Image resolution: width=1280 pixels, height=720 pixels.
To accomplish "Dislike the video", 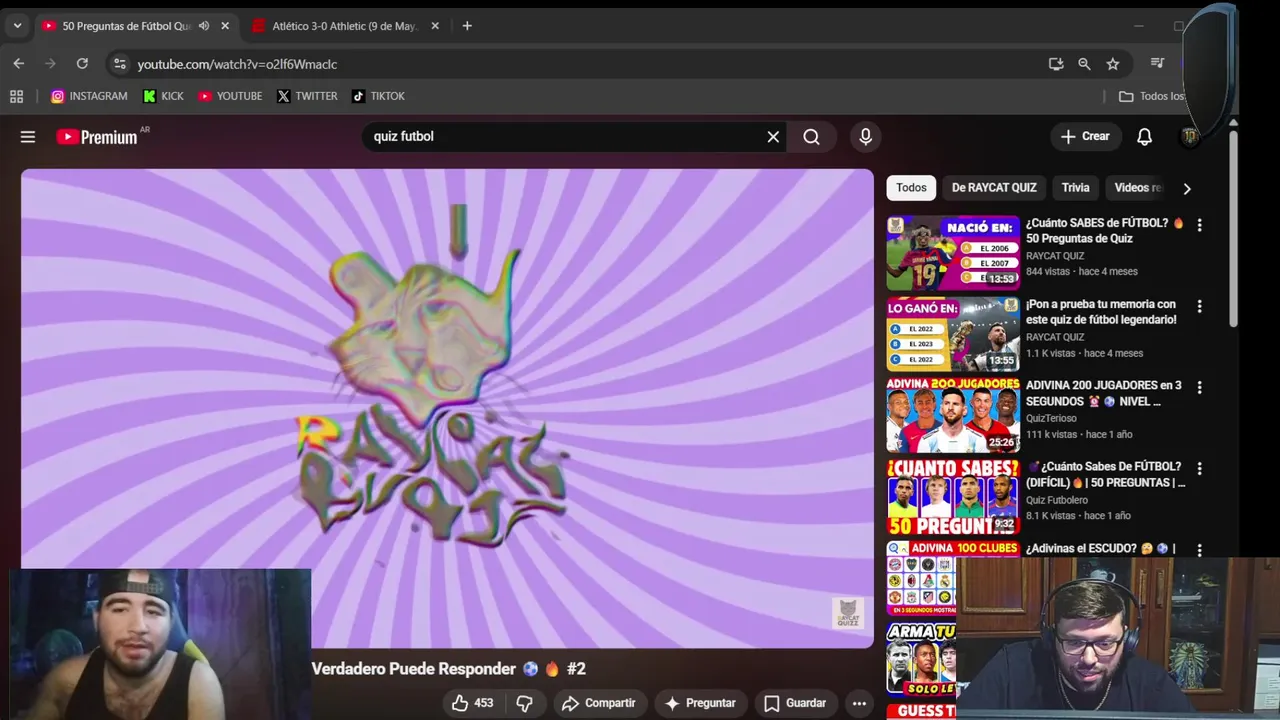I will tap(524, 703).
